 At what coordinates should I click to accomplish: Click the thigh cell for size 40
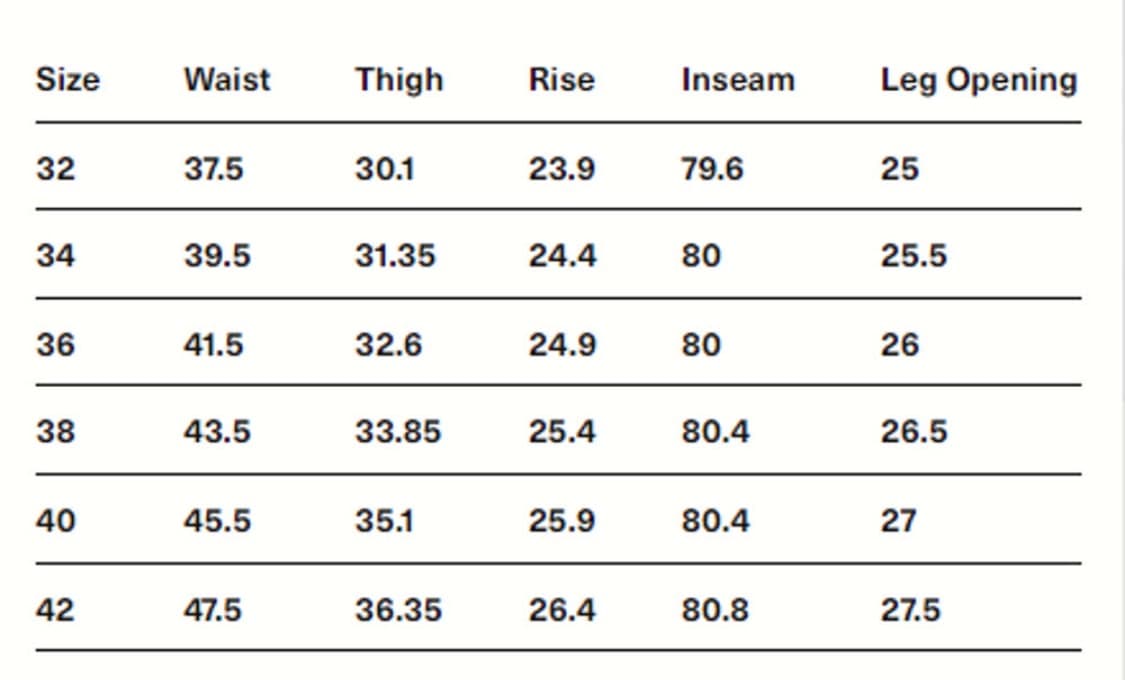coord(384,522)
